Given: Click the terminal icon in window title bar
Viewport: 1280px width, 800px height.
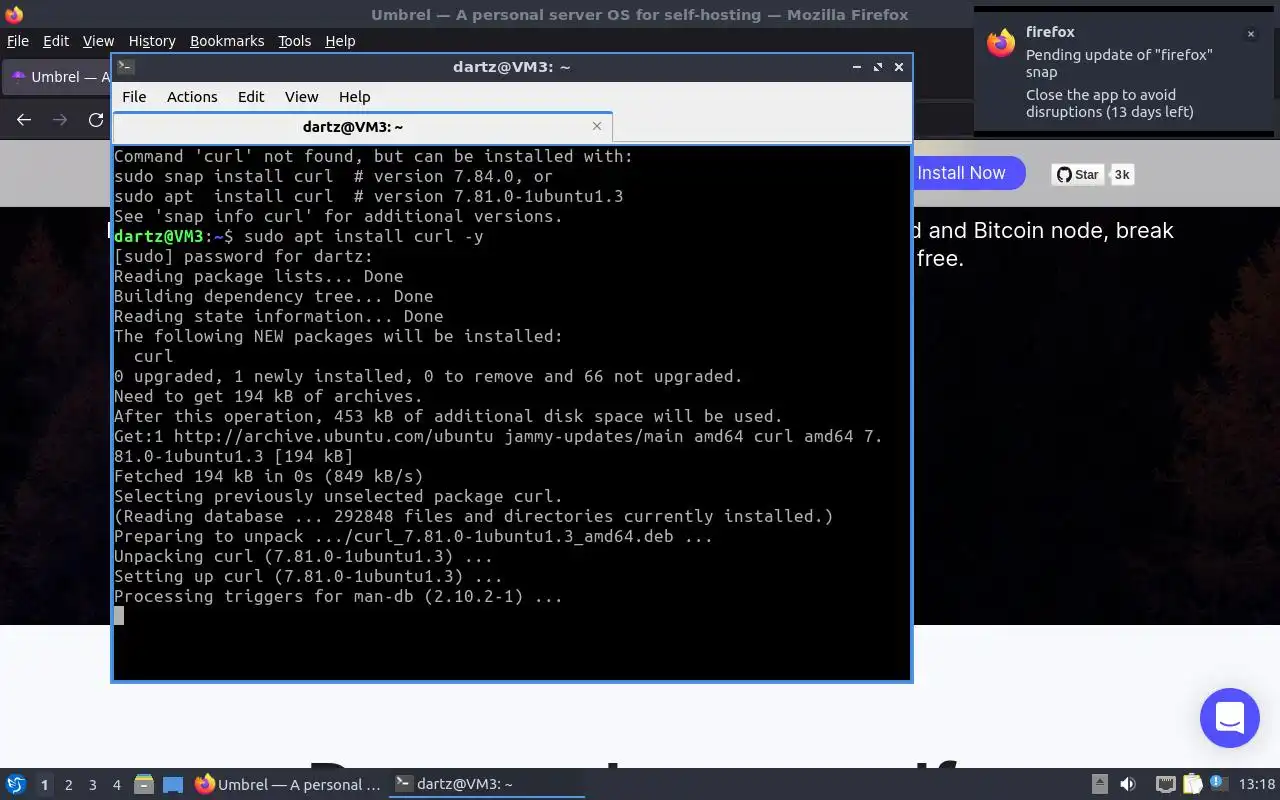Looking at the screenshot, I should point(126,67).
